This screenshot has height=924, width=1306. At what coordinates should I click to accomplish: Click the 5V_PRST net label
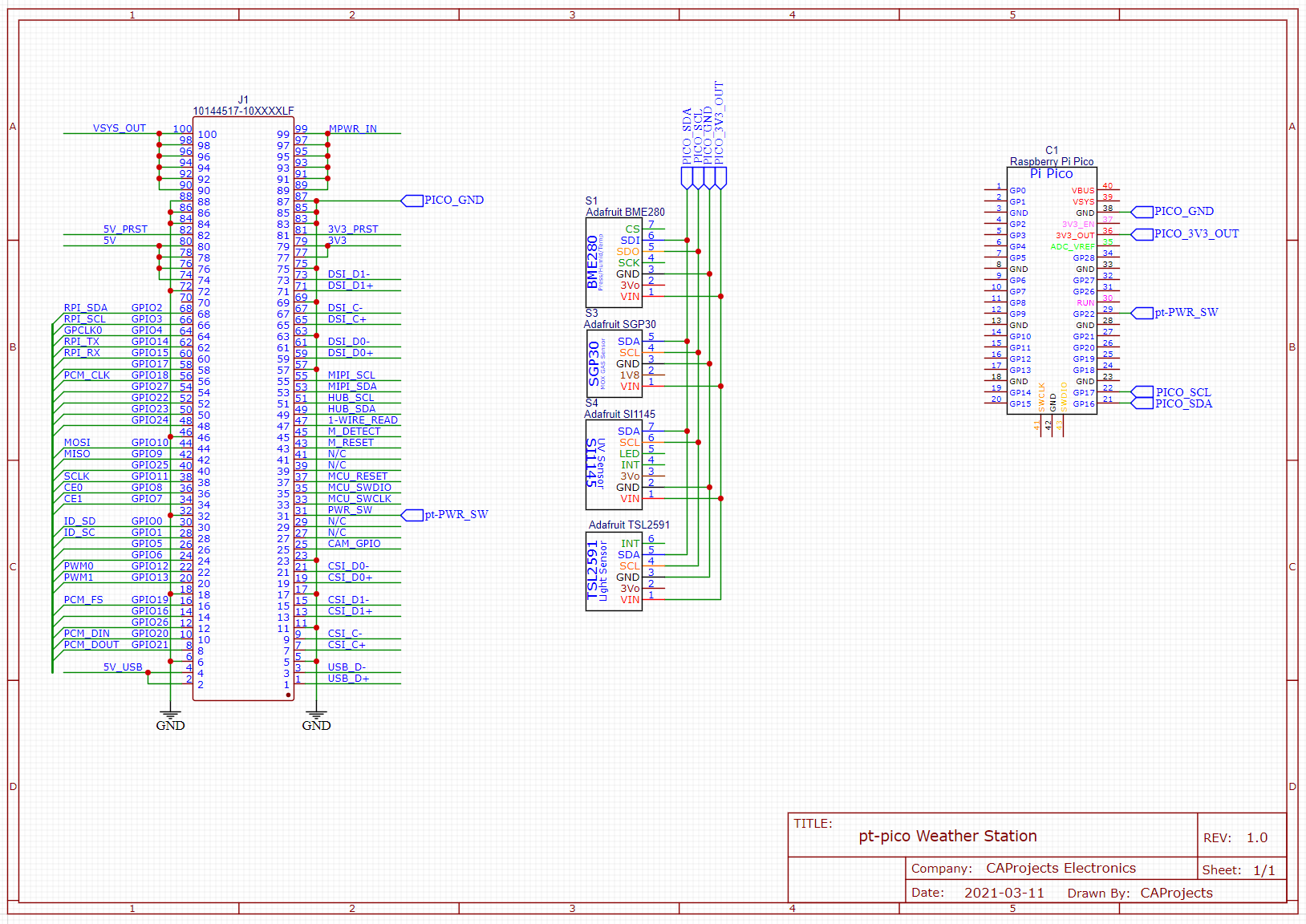pyautogui.click(x=125, y=229)
